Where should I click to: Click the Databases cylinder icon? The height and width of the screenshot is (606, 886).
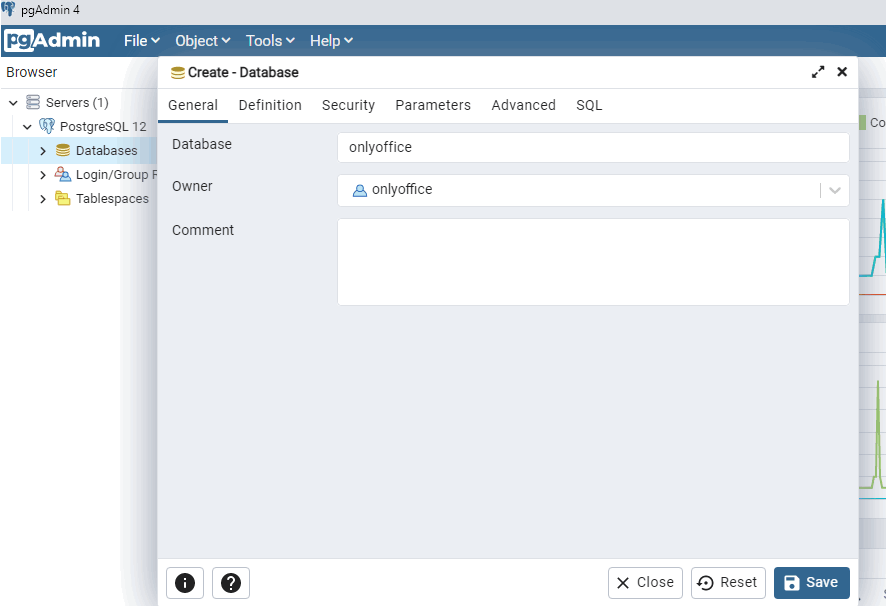click(x=63, y=150)
